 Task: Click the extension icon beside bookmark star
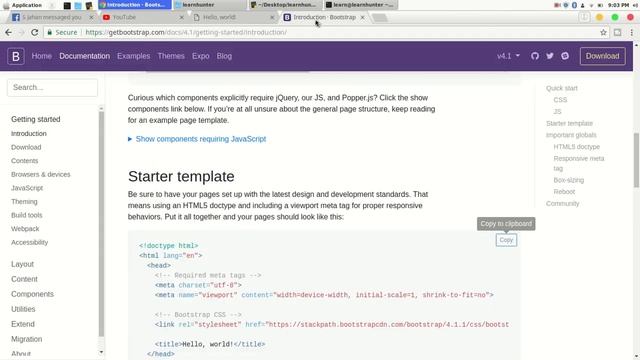click(618, 32)
